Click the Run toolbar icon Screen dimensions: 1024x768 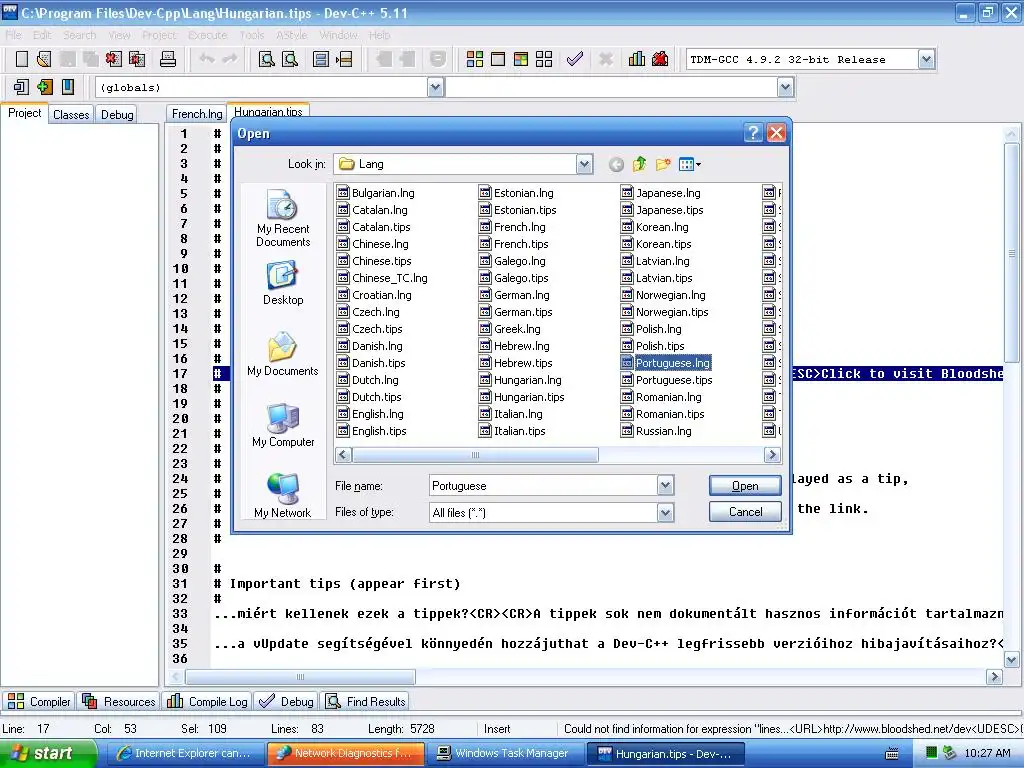(498, 59)
